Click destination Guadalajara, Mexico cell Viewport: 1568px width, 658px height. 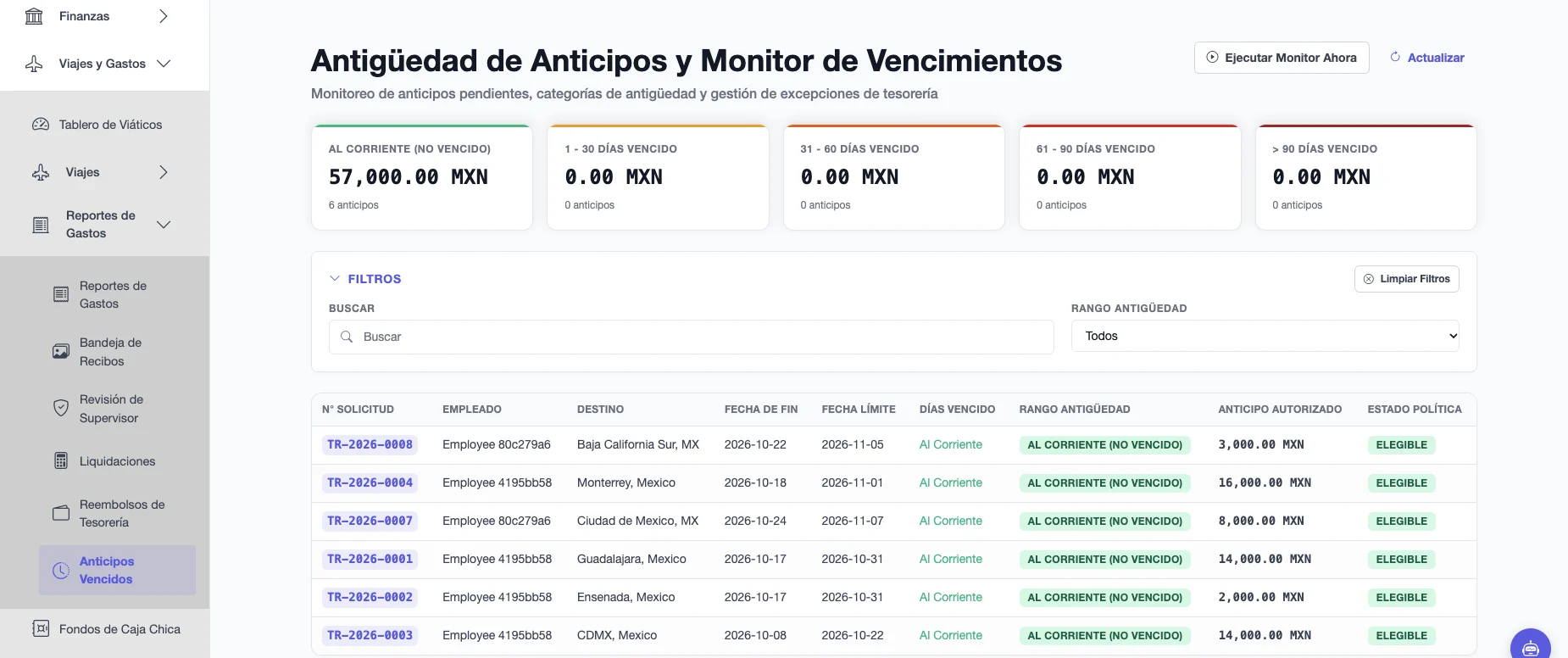[631, 560]
